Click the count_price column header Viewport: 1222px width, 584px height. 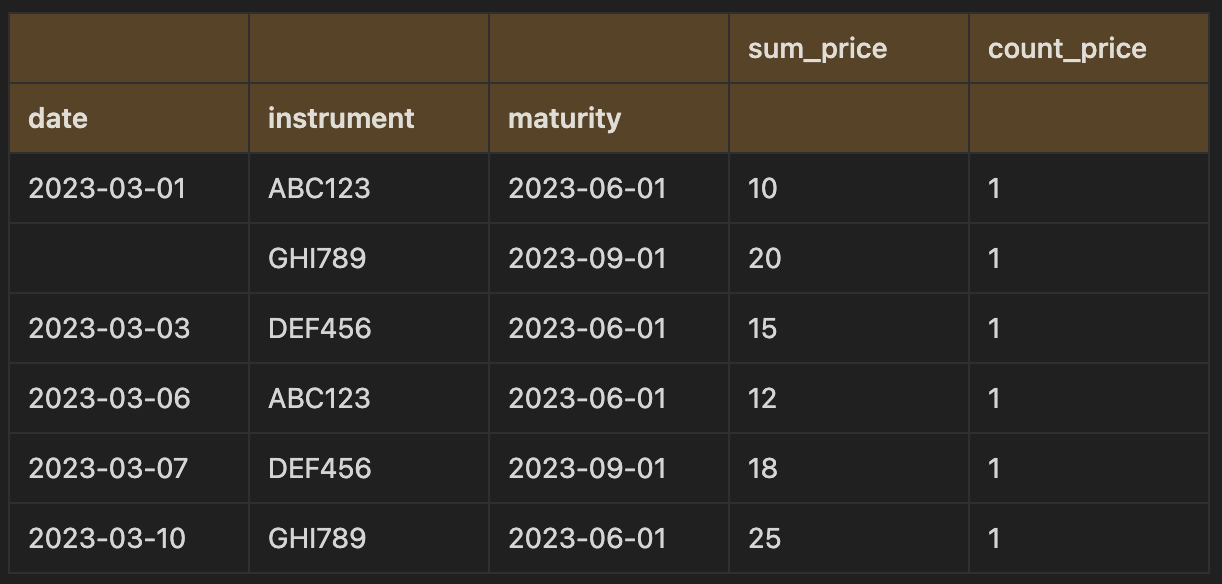pyautogui.click(x=1088, y=48)
